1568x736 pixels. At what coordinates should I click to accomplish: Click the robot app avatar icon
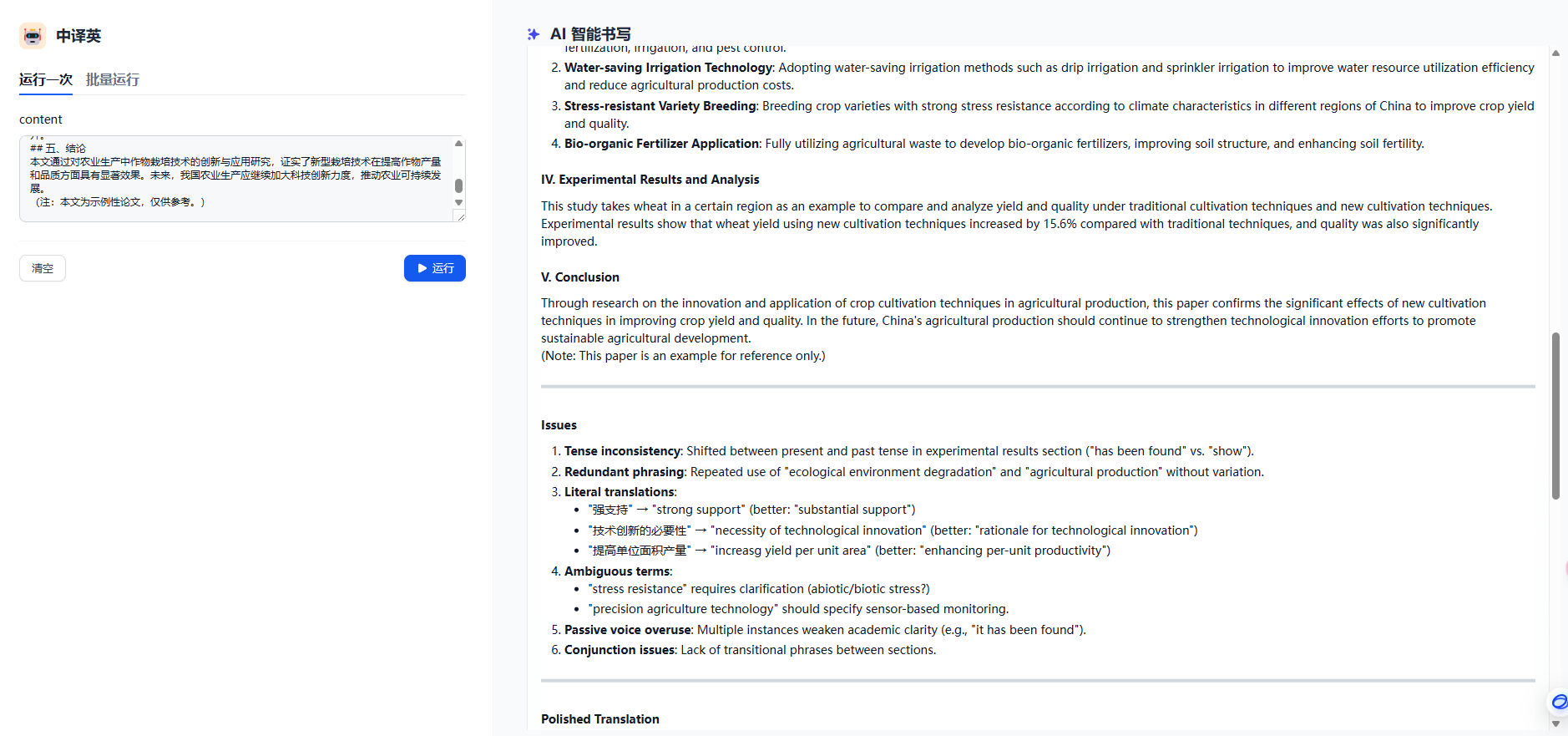(x=33, y=36)
